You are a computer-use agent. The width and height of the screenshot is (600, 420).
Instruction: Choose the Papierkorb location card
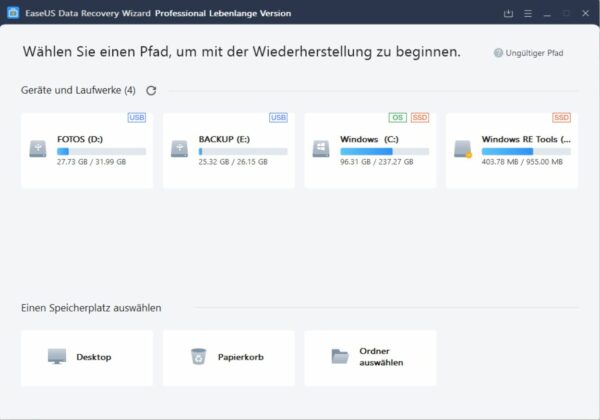[229, 358]
